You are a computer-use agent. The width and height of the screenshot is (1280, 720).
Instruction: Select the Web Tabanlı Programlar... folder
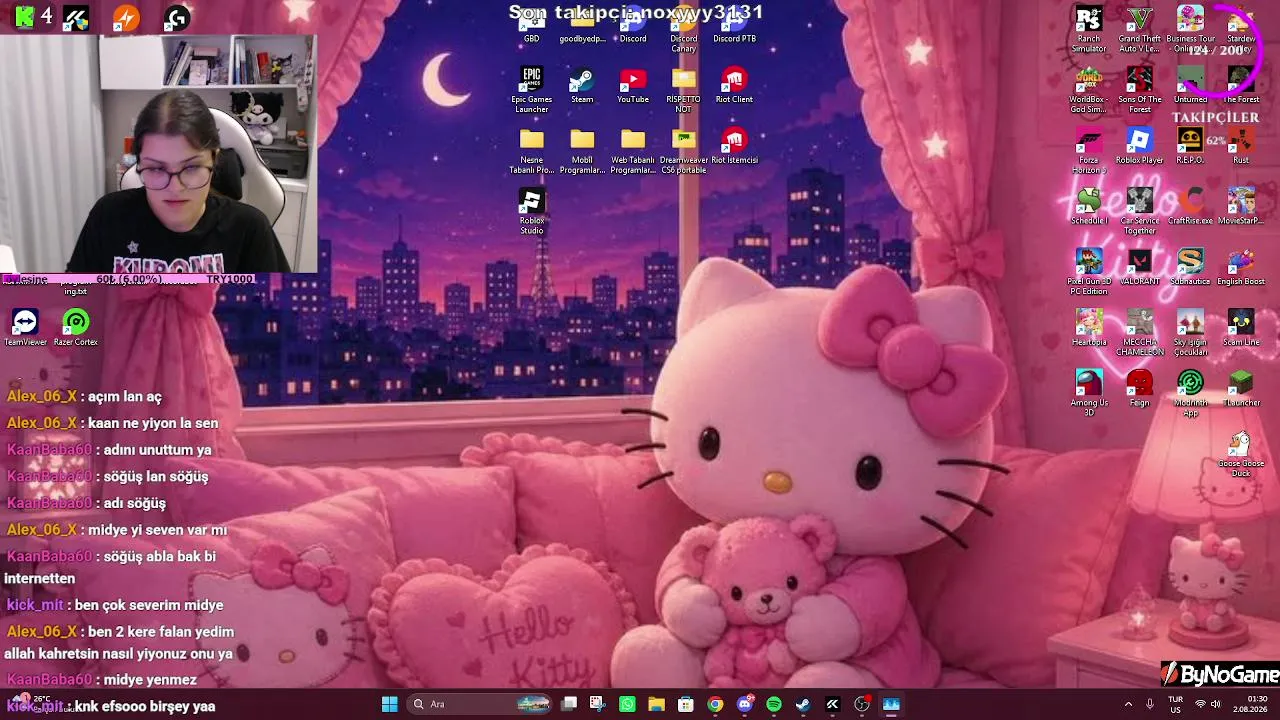[633, 151]
